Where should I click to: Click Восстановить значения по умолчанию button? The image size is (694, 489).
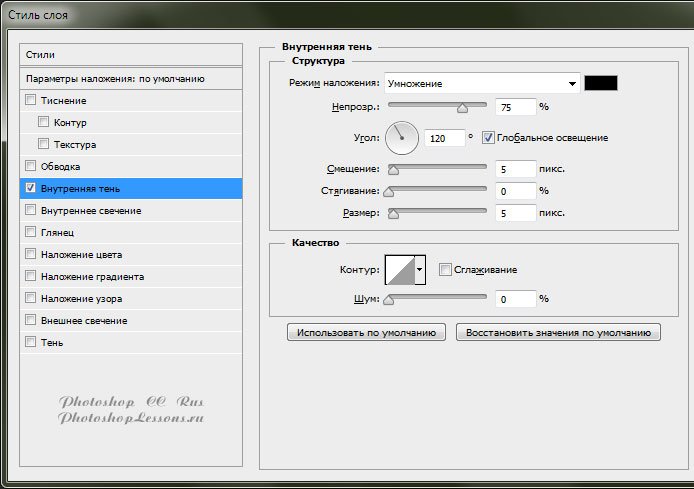pyautogui.click(x=558, y=333)
